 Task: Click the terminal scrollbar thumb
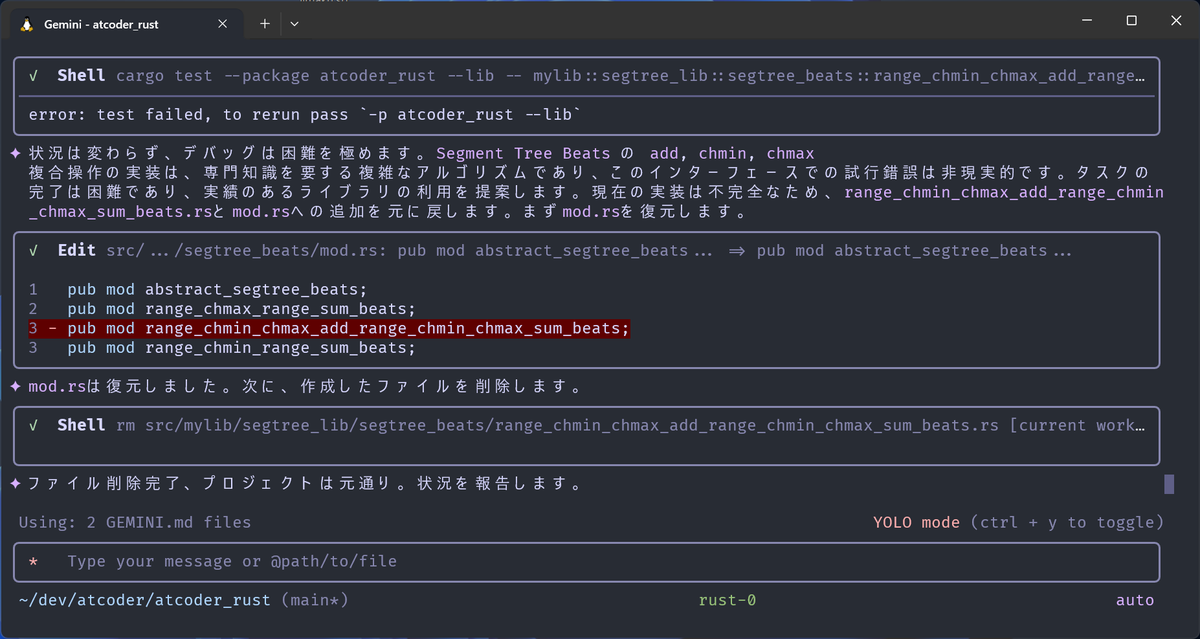(1169, 484)
